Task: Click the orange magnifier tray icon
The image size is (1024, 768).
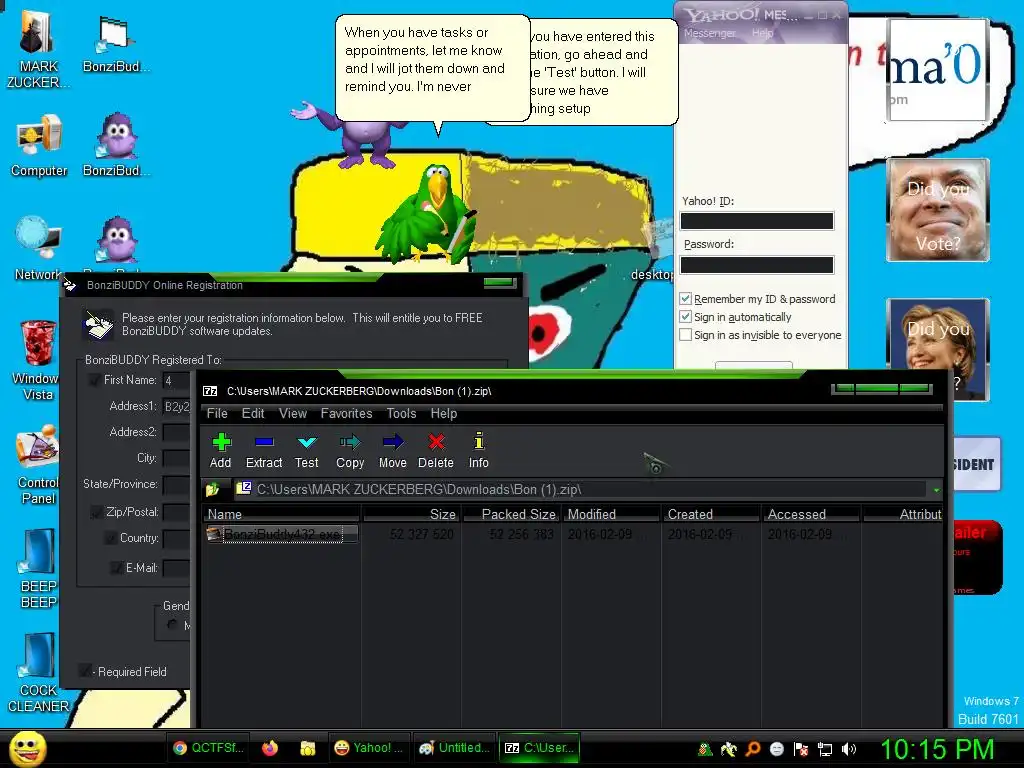Action: 753,749
